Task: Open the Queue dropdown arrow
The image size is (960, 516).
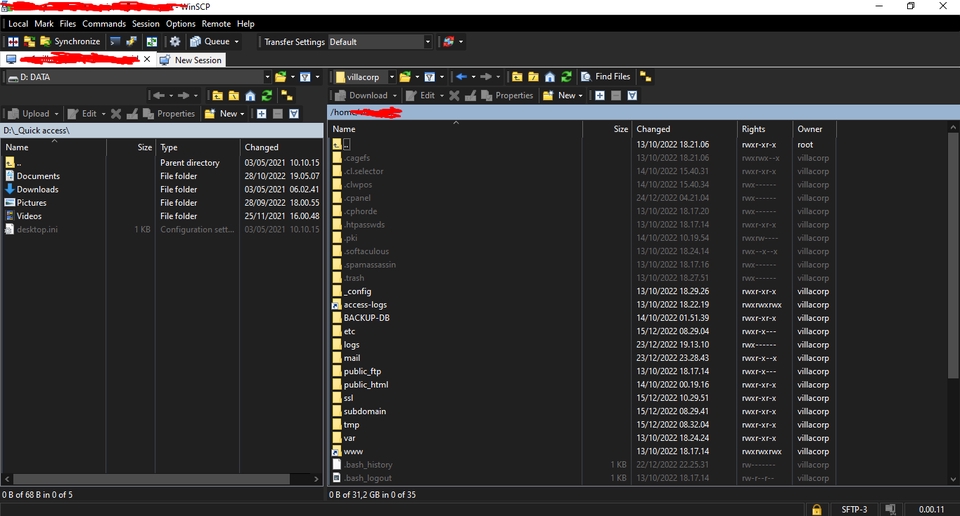Action: coord(237,42)
